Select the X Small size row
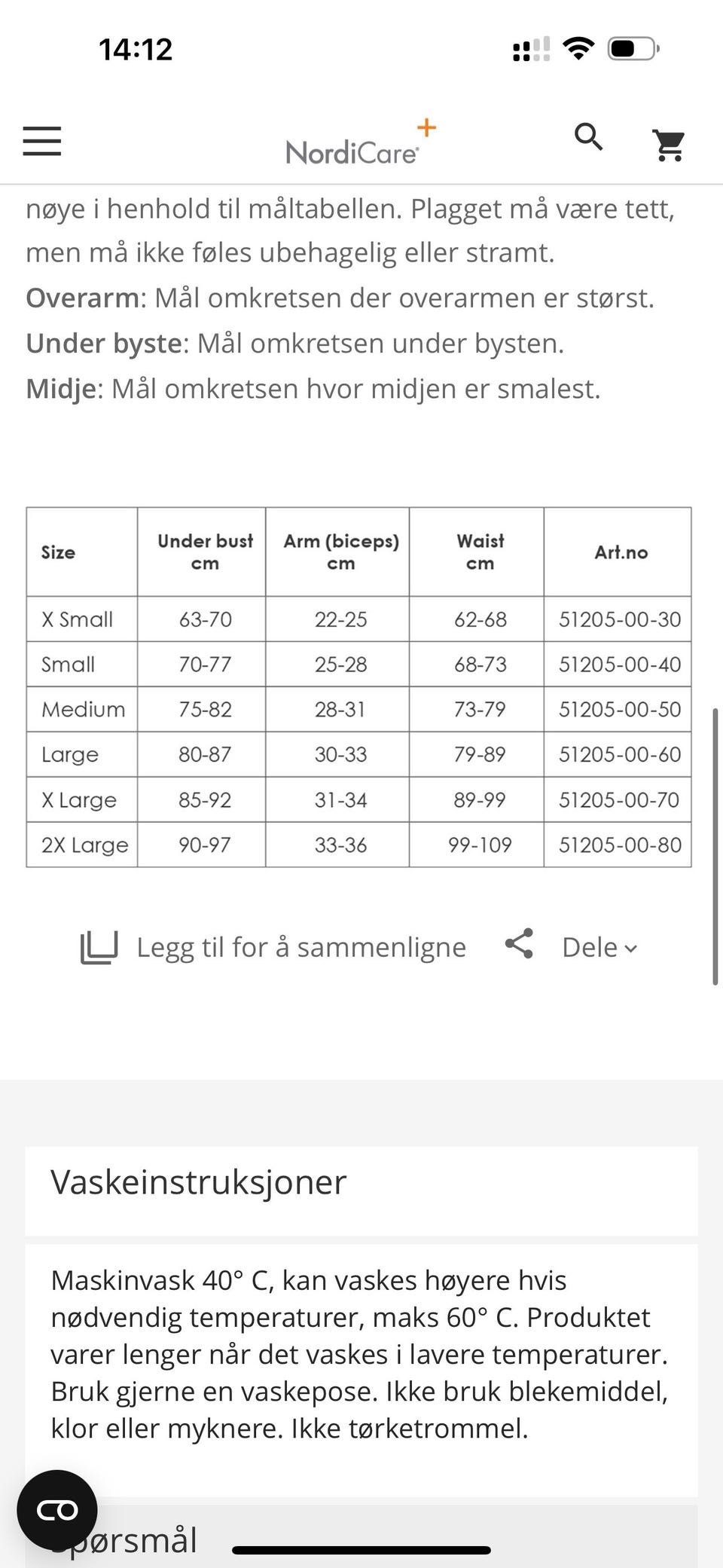The width and height of the screenshot is (723, 1568). click(x=358, y=619)
